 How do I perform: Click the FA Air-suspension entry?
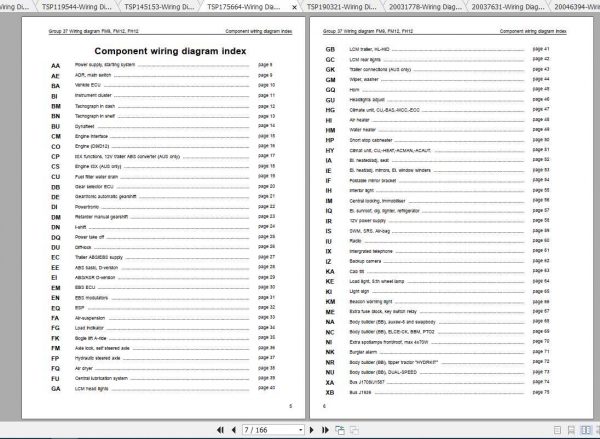pyautogui.click(x=162, y=318)
